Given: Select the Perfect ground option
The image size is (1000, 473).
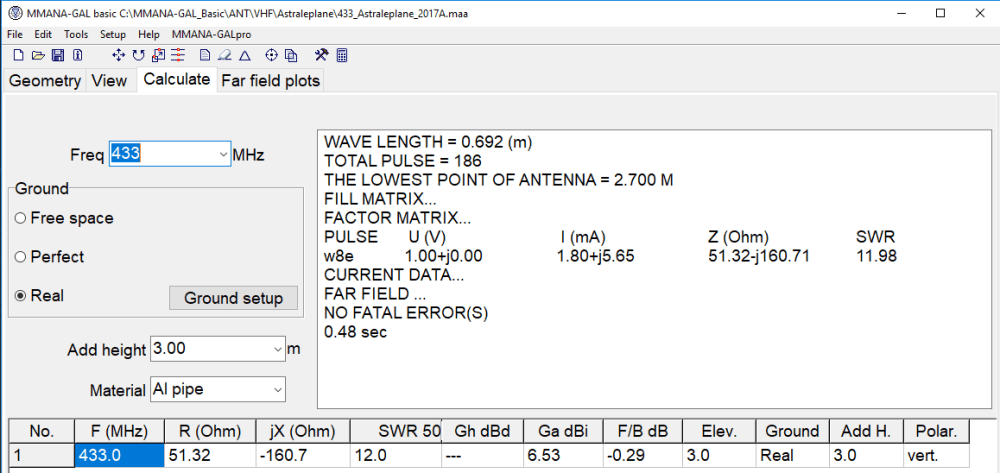Looking at the screenshot, I should point(21,257).
